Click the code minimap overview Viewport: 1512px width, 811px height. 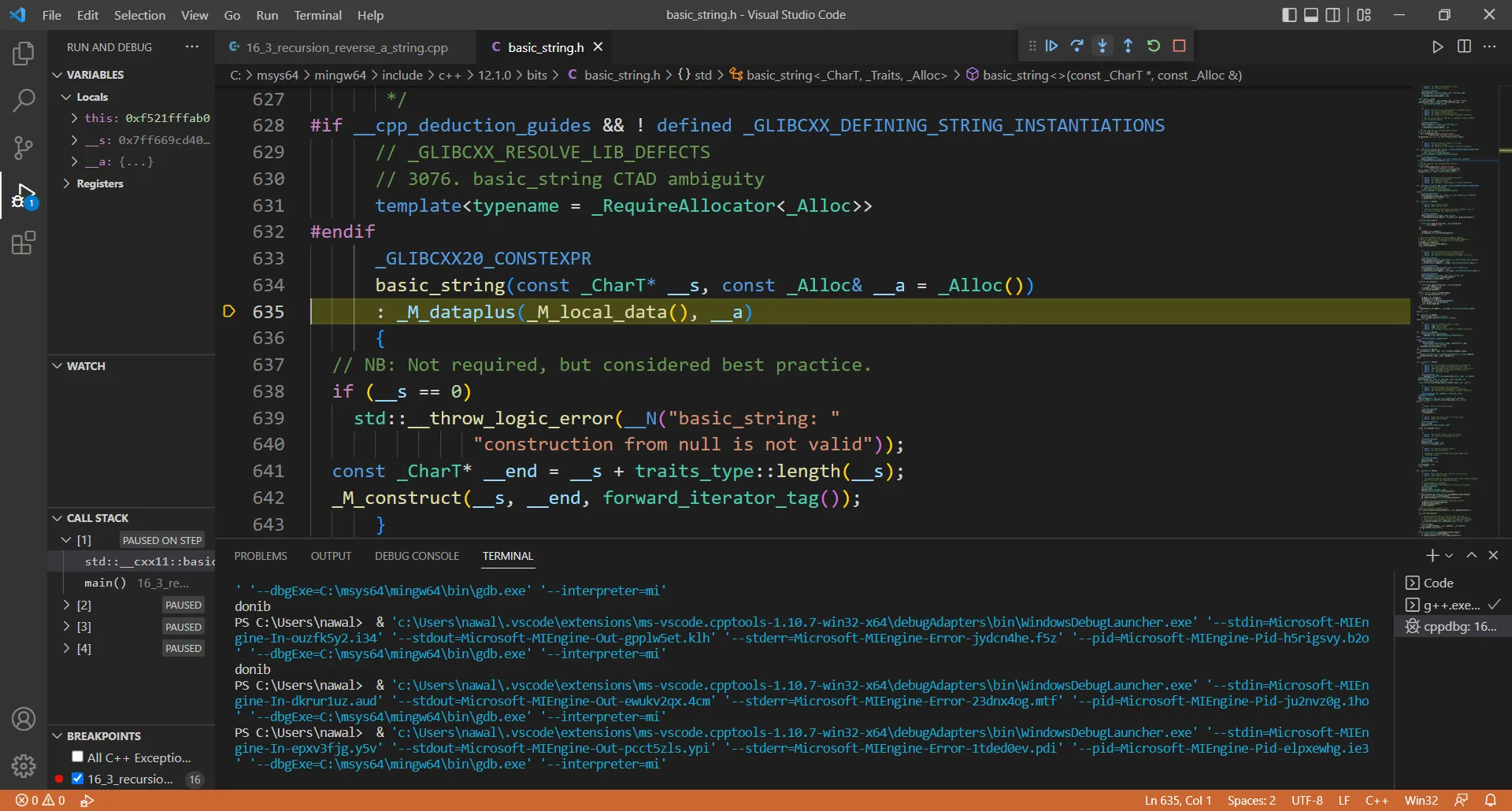click(x=1453, y=315)
